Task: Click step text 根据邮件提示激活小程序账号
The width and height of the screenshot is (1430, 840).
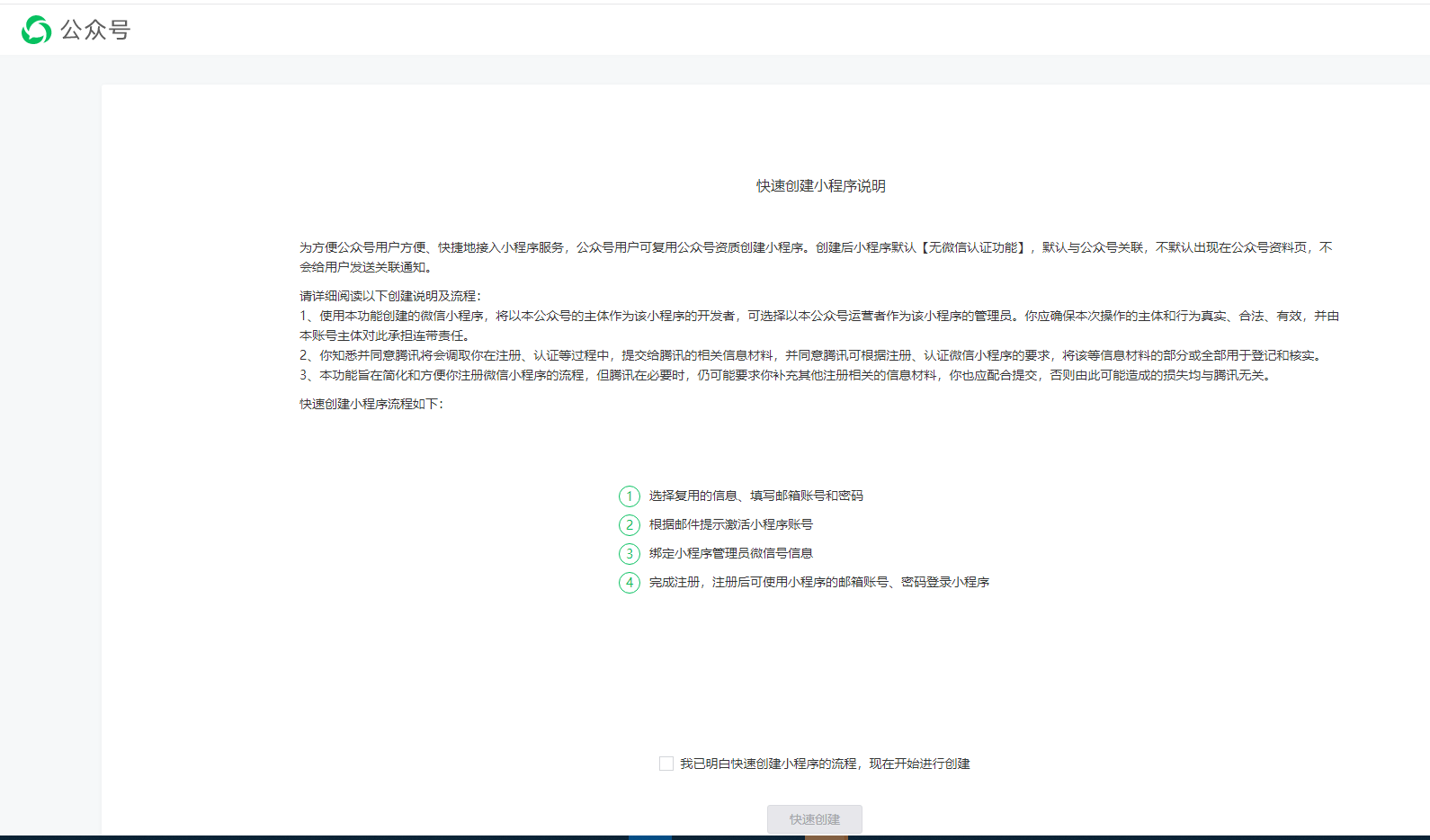Action: 731,524
